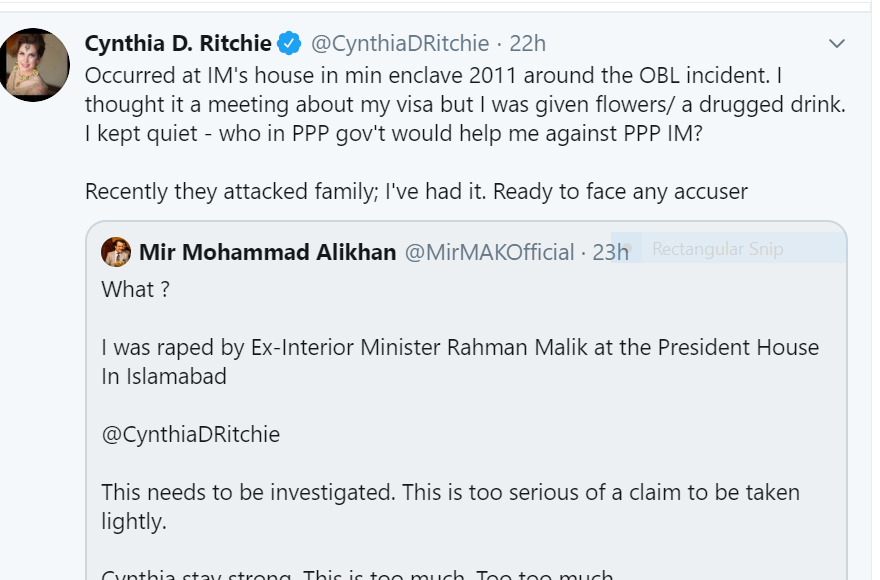
Task: Select the "In Islamabad" line in quoted tweet
Action: [164, 376]
